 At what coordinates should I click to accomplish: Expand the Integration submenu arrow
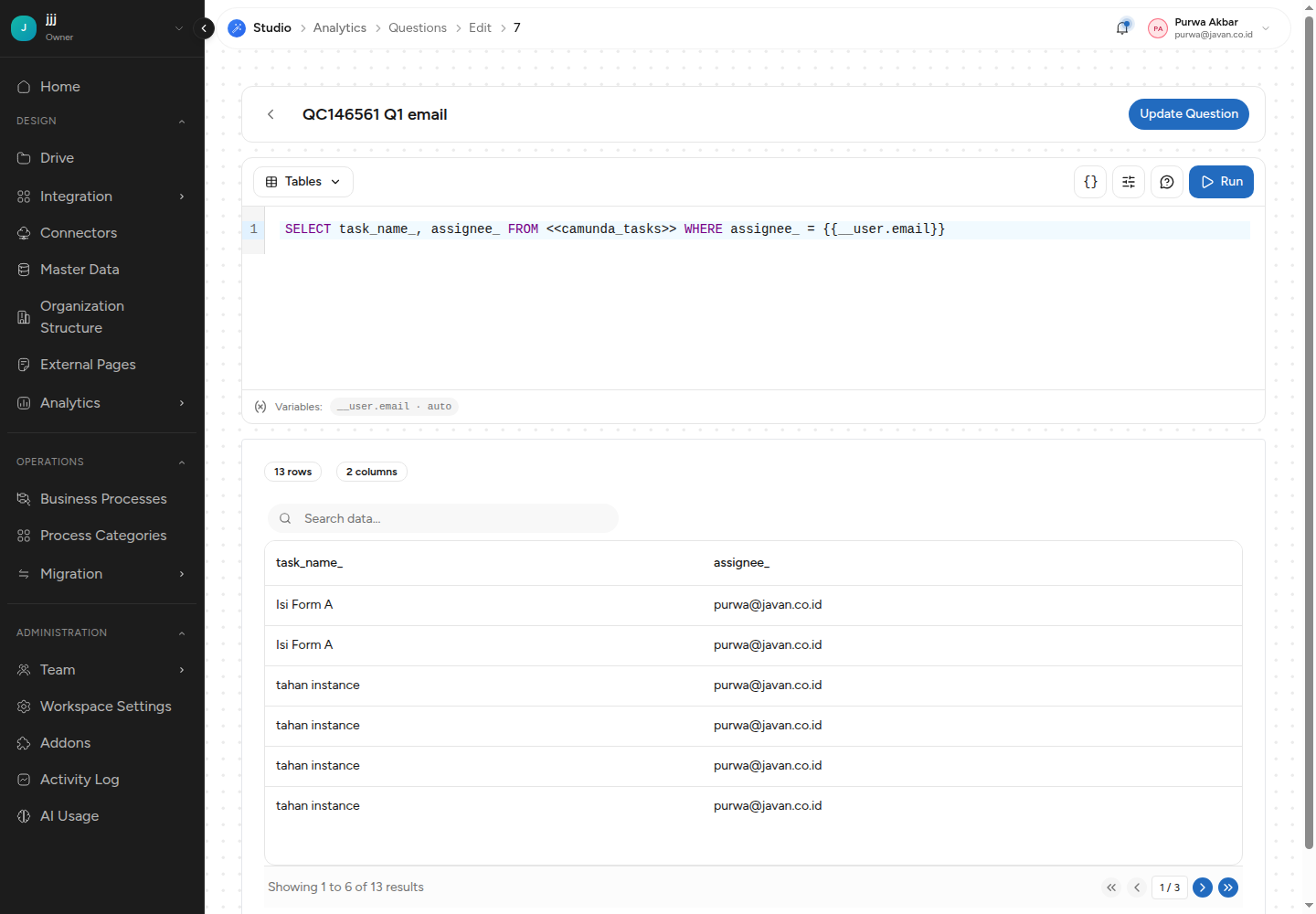182,197
